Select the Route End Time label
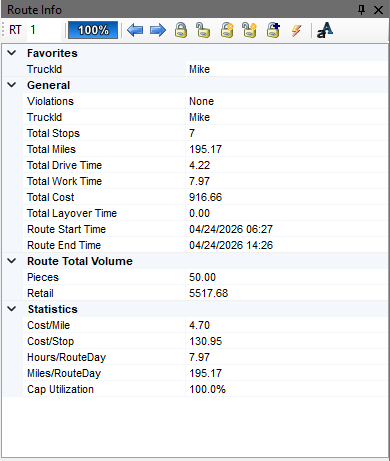This screenshot has height=461, width=390. pyautogui.click(x=64, y=245)
